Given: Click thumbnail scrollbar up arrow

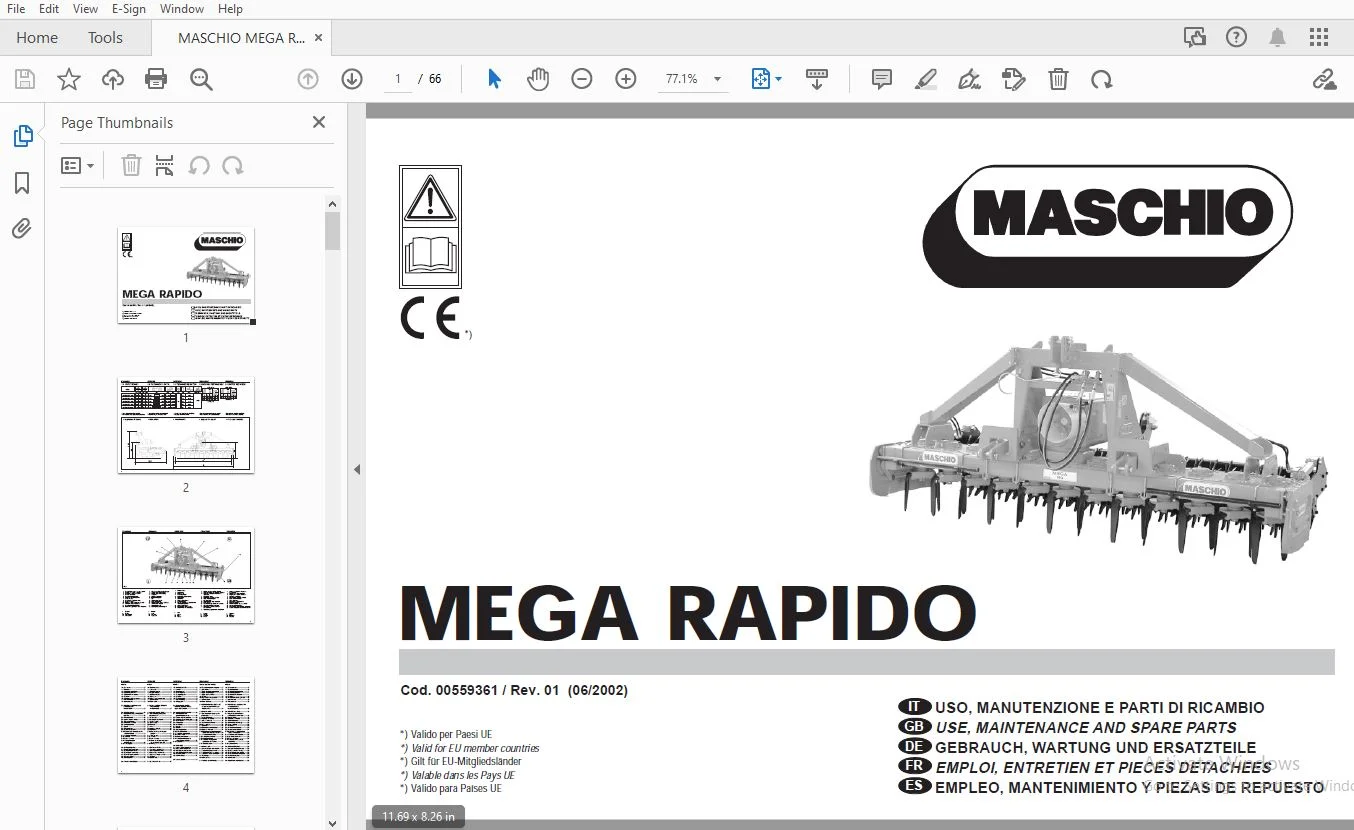Looking at the screenshot, I should (x=332, y=204).
